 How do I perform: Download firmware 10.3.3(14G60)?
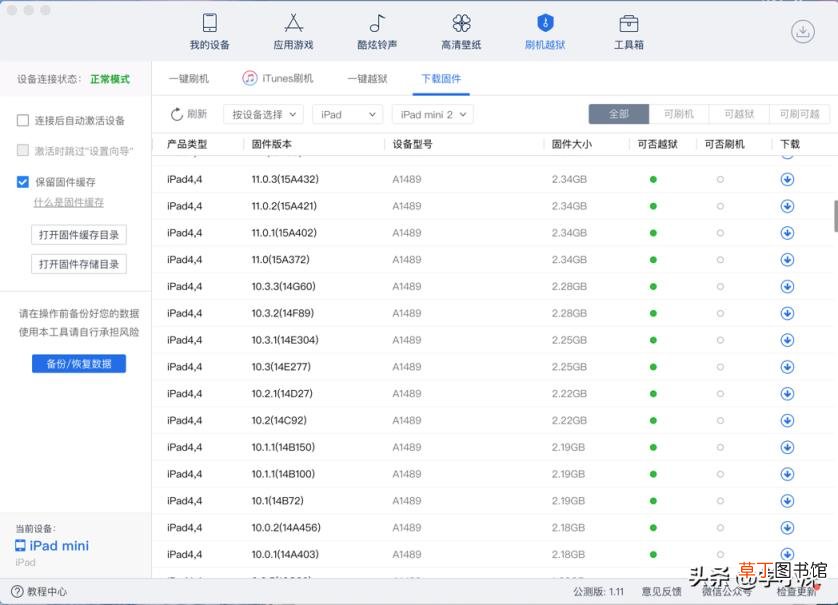click(x=787, y=286)
